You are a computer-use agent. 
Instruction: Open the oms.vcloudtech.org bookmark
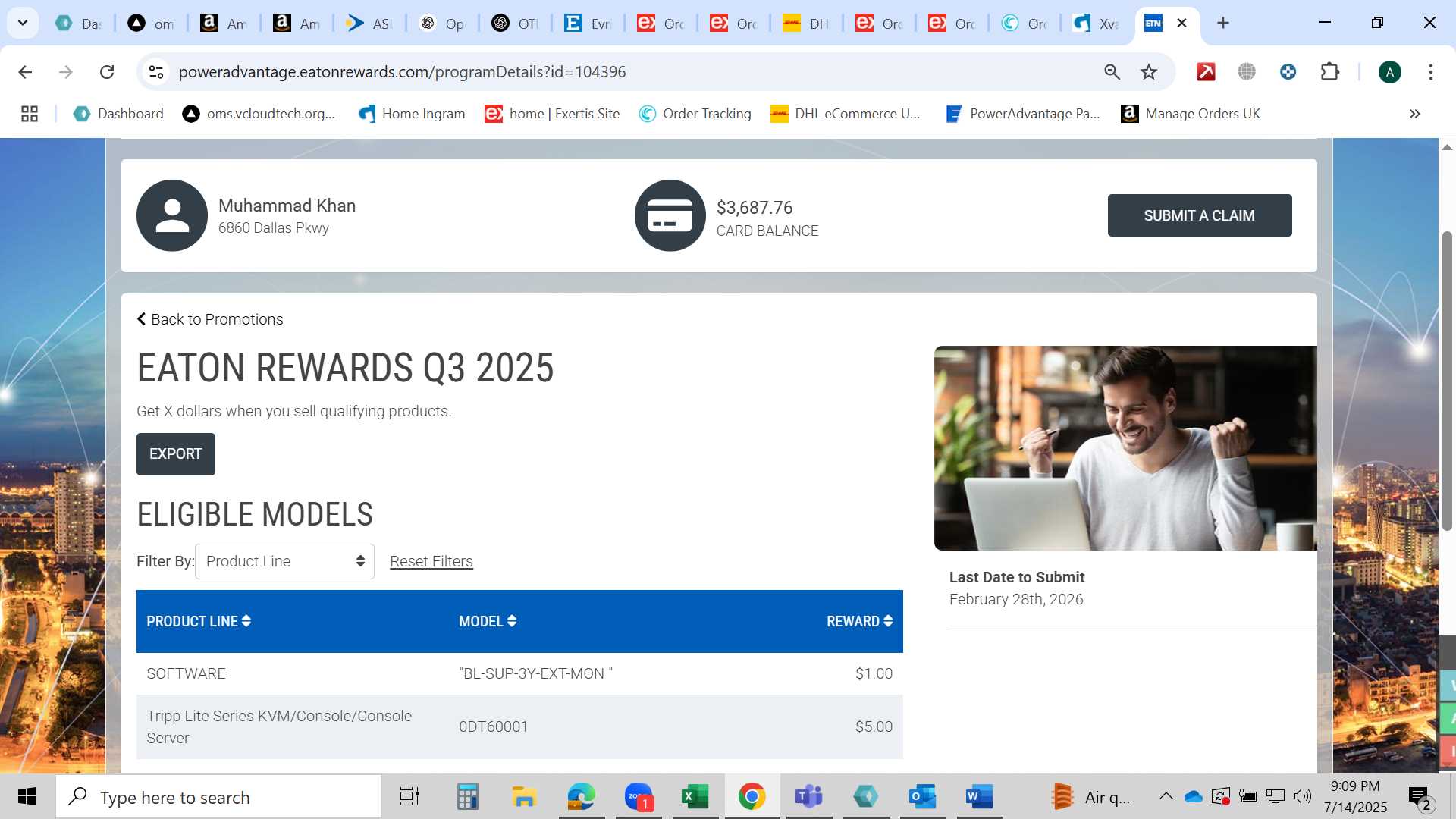[x=259, y=114]
